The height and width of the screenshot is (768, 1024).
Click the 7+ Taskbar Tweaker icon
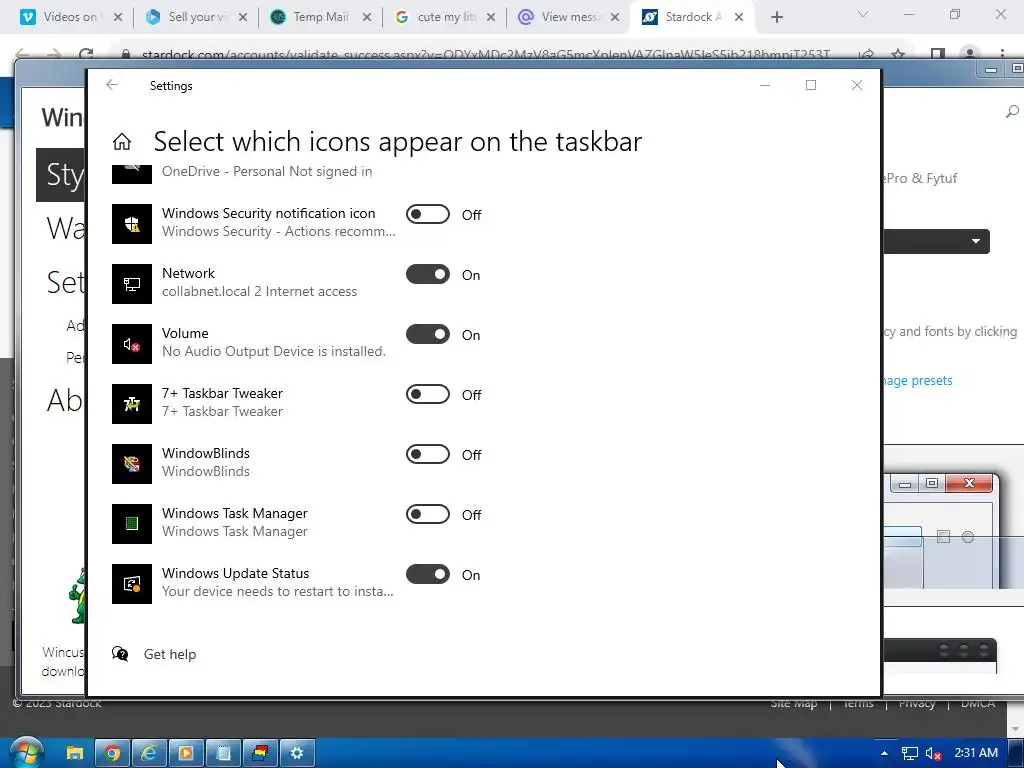point(132,404)
